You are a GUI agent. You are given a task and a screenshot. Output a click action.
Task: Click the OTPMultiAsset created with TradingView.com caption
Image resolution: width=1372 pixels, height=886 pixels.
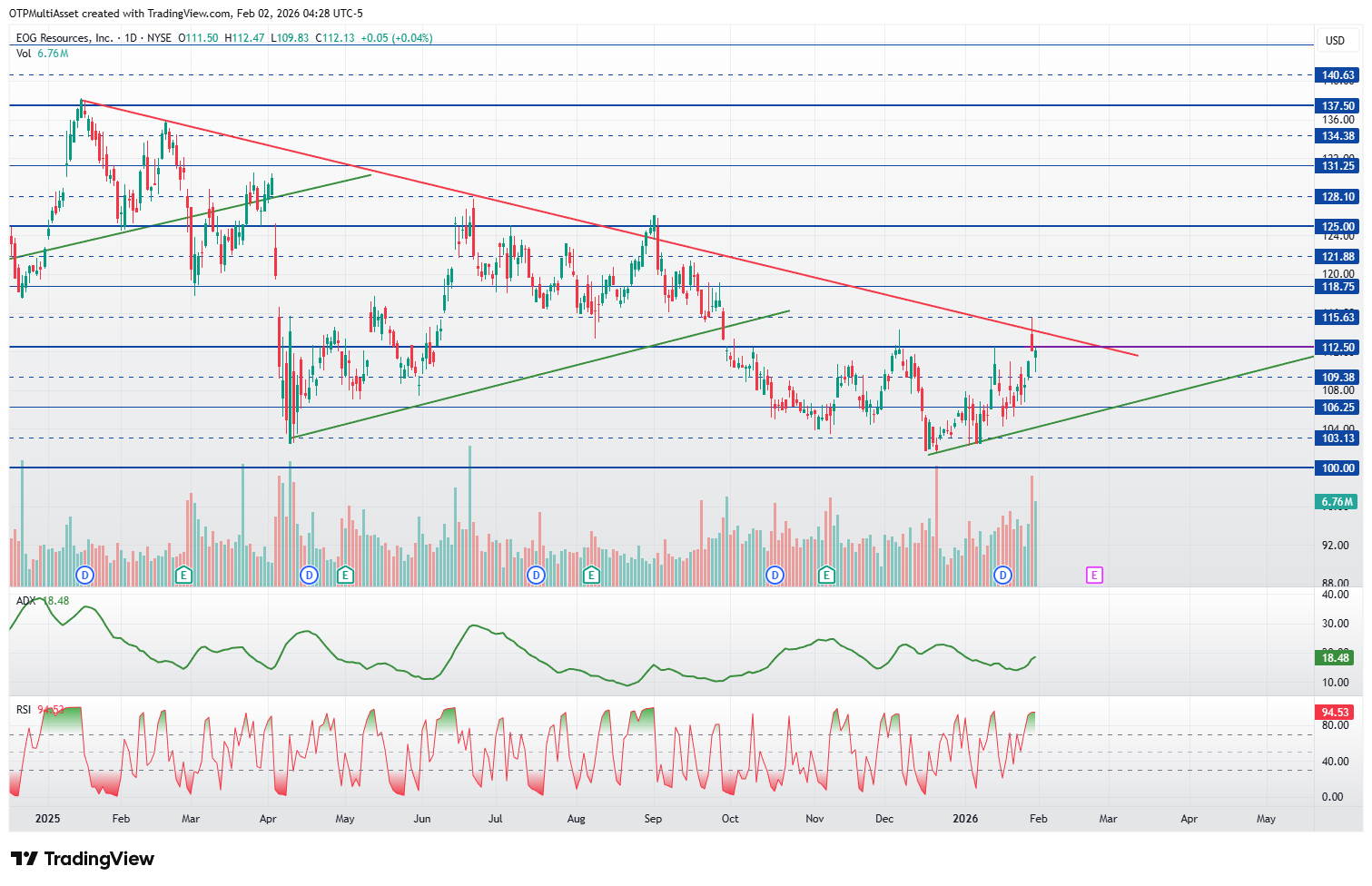pyautogui.click(x=185, y=13)
